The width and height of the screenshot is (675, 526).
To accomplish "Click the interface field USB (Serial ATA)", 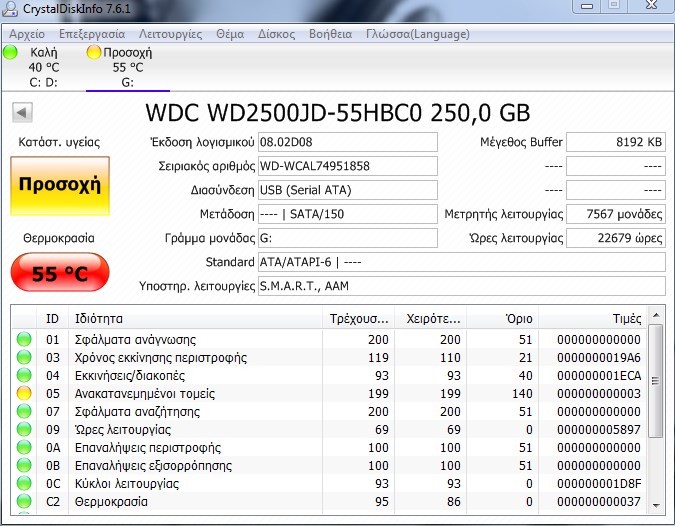I will [347, 190].
